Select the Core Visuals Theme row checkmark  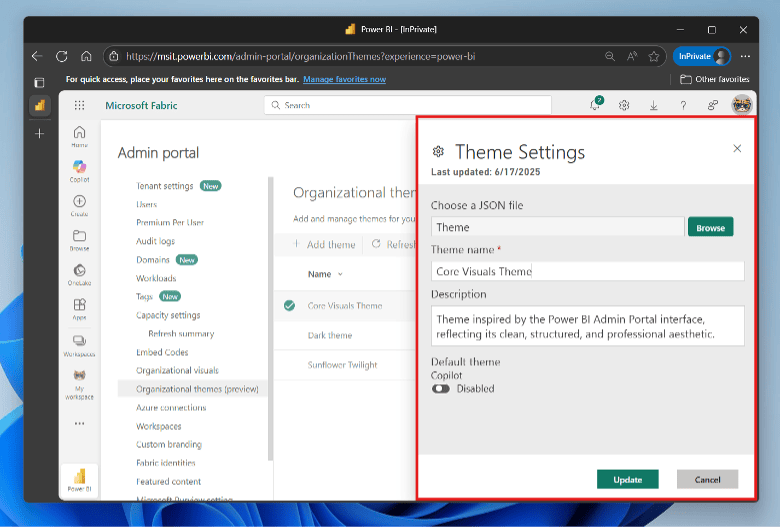[289, 306]
